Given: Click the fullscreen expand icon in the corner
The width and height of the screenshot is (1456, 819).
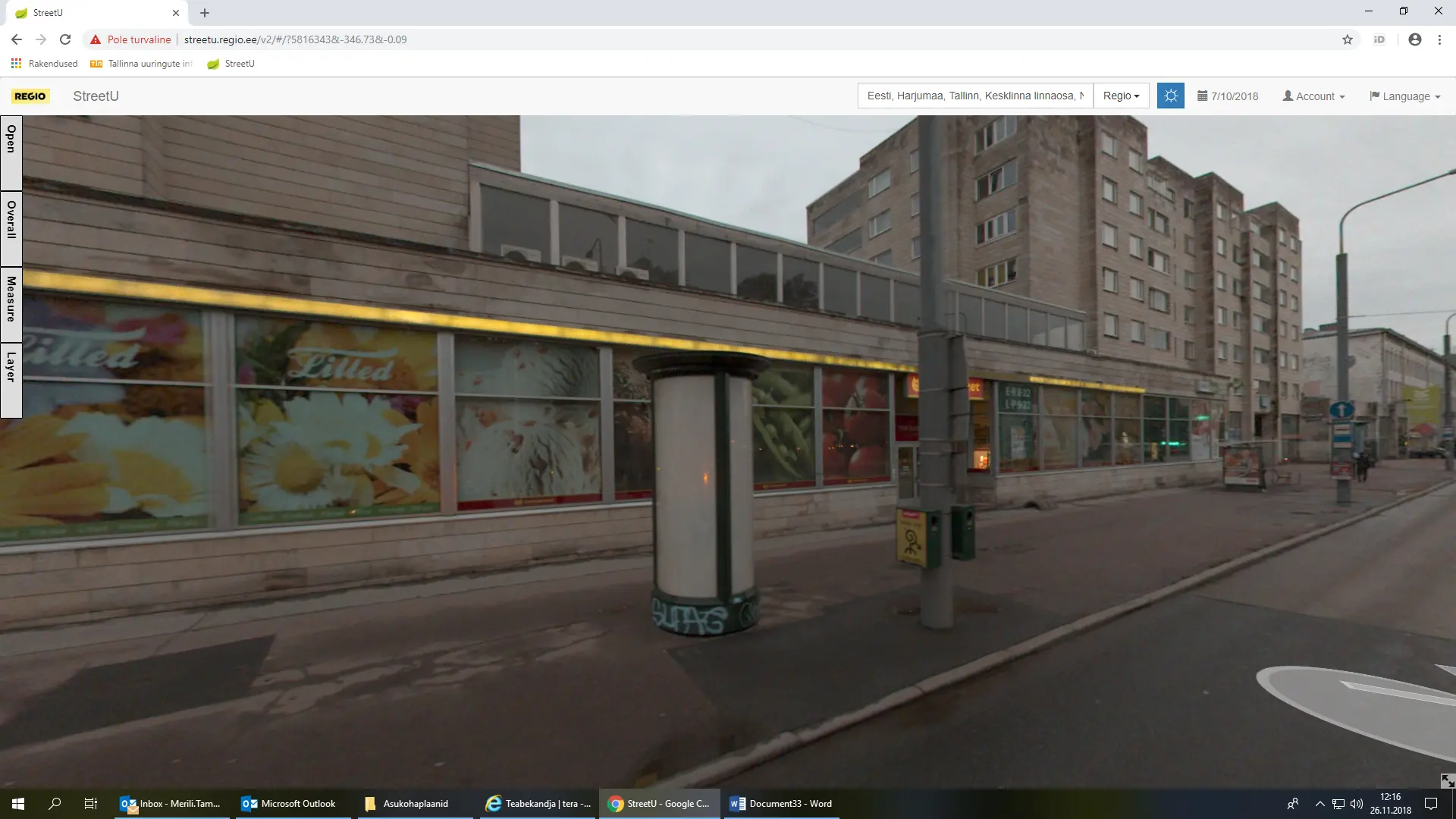Looking at the screenshot, I should (x=1447, y=780).
